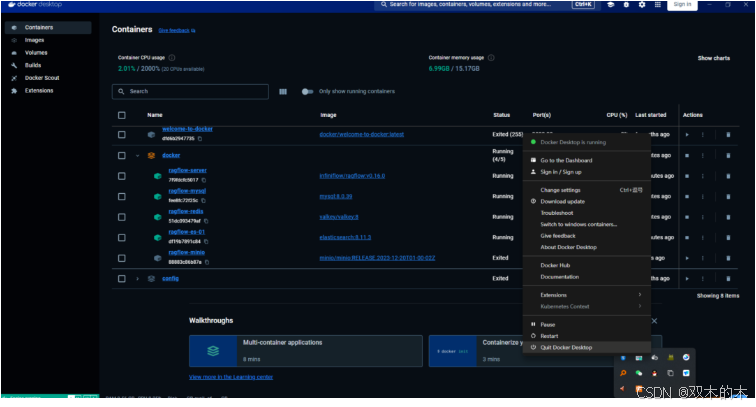Click View more in the Learning center

coord(231,377)
